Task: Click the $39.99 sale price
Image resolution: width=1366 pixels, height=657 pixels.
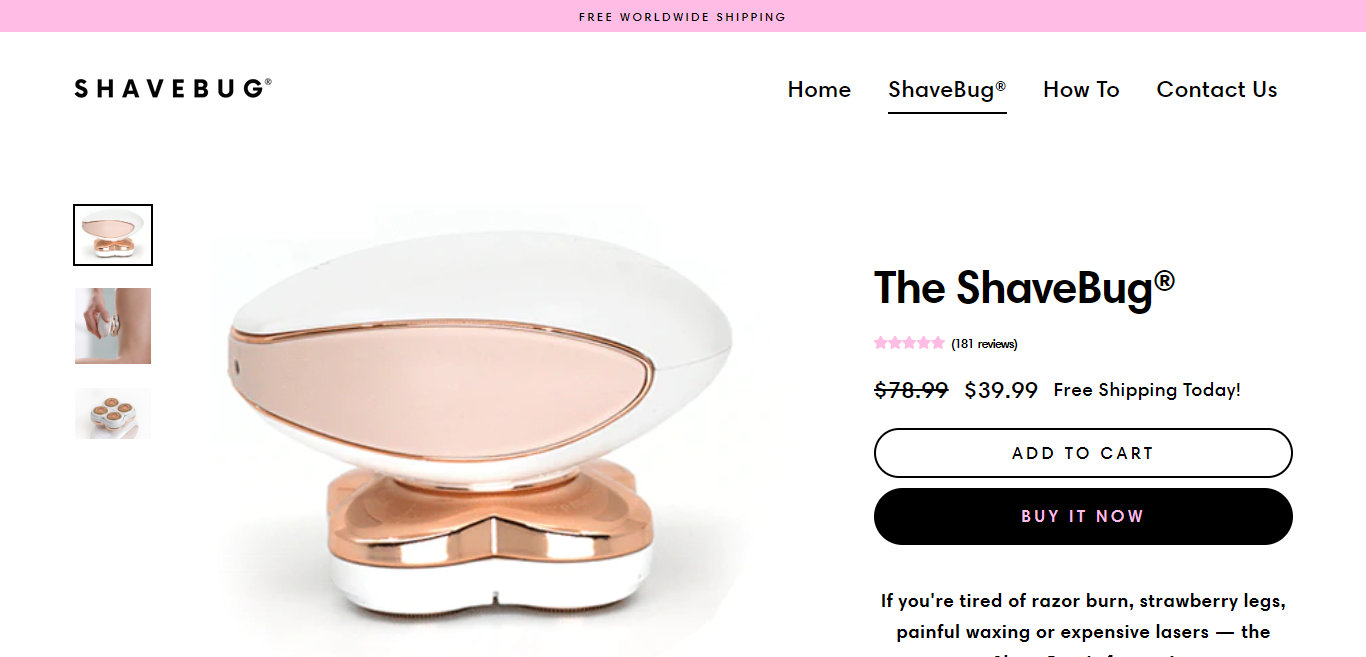Action: click(x=1001, y=390)
